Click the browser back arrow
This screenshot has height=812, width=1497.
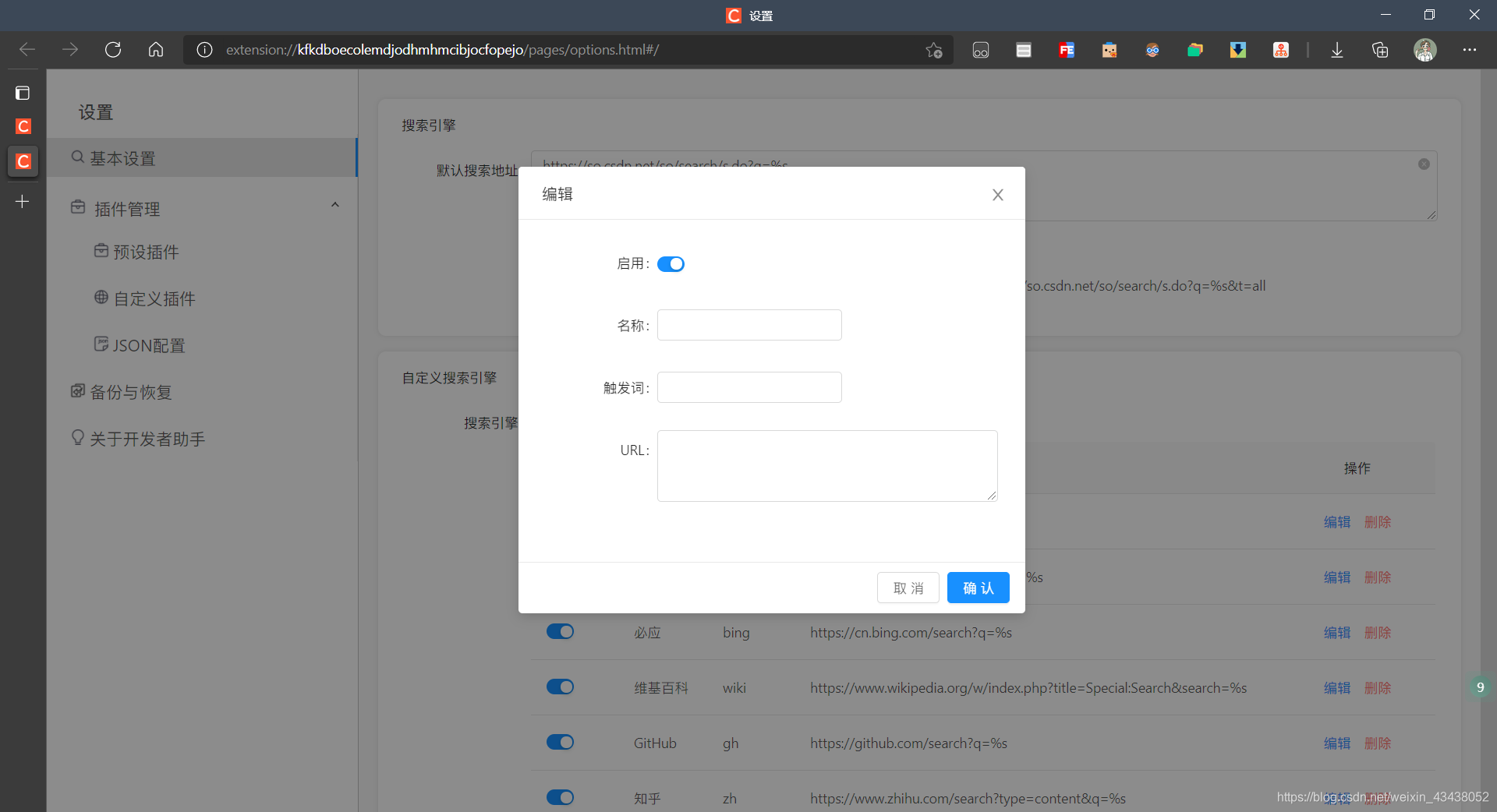pyautogui.click(x=27, y=50)
